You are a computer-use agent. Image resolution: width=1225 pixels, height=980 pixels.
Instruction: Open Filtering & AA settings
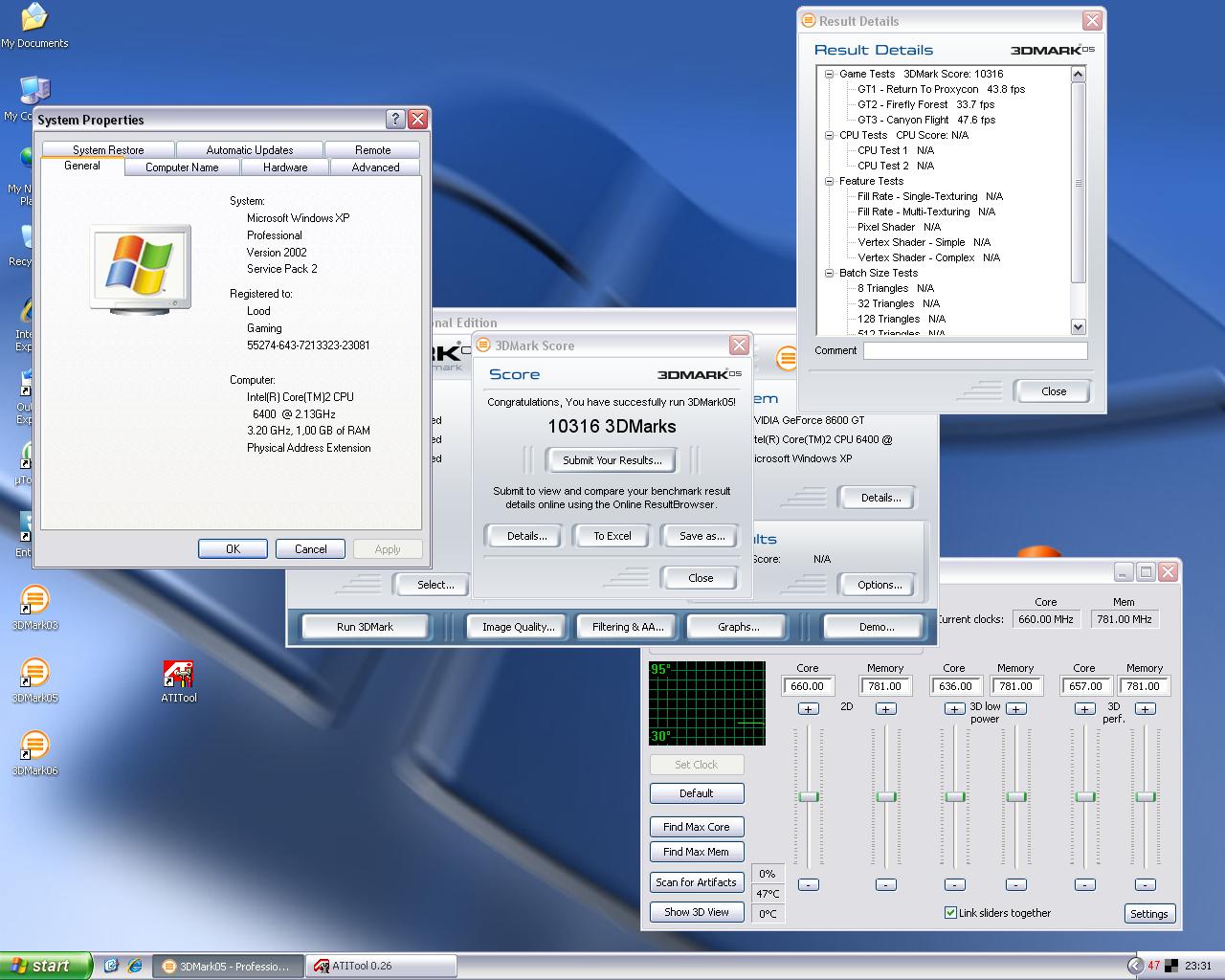(627, 627)
